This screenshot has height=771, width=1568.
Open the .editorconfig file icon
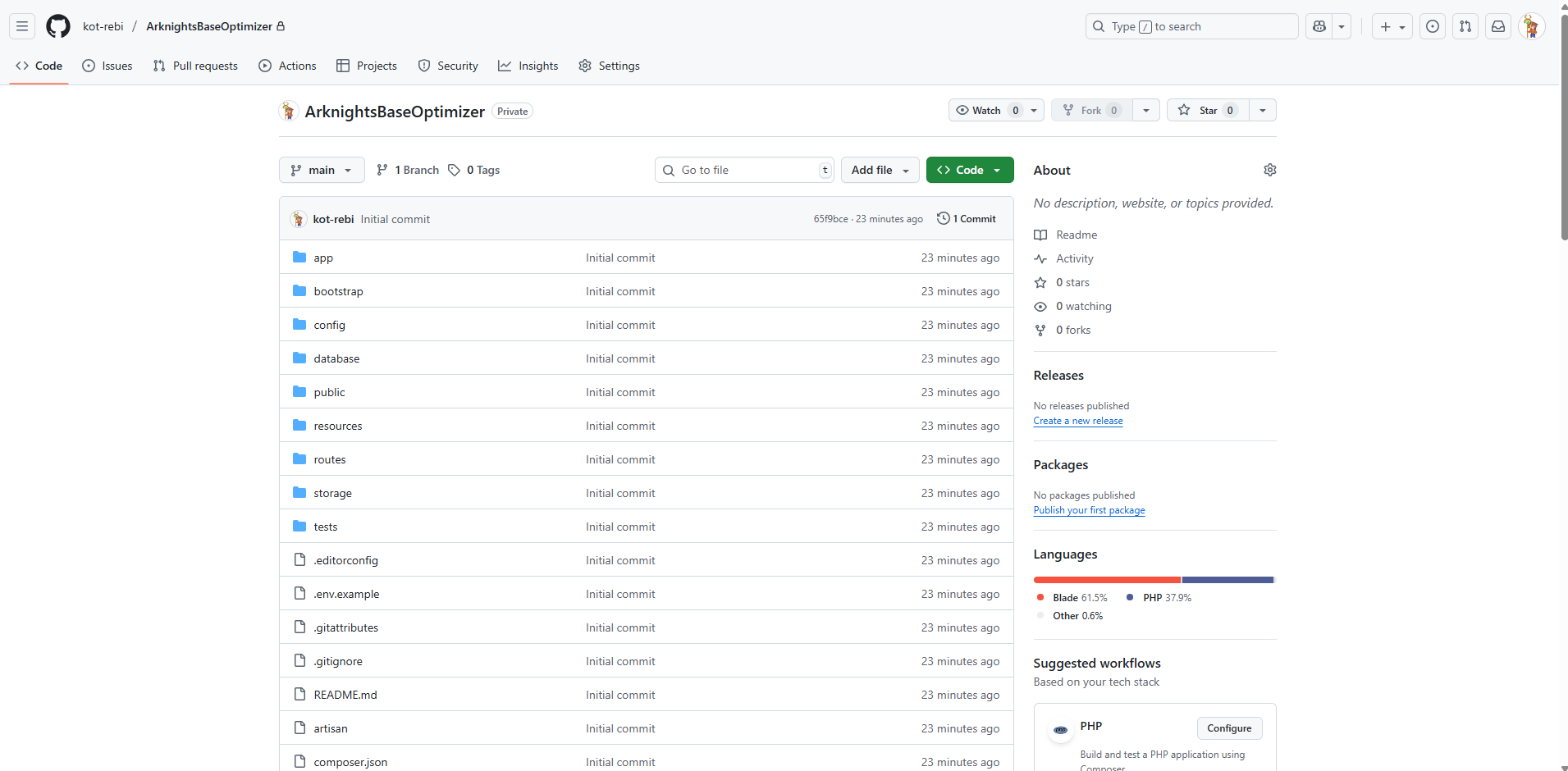click(x=299, y=560)
